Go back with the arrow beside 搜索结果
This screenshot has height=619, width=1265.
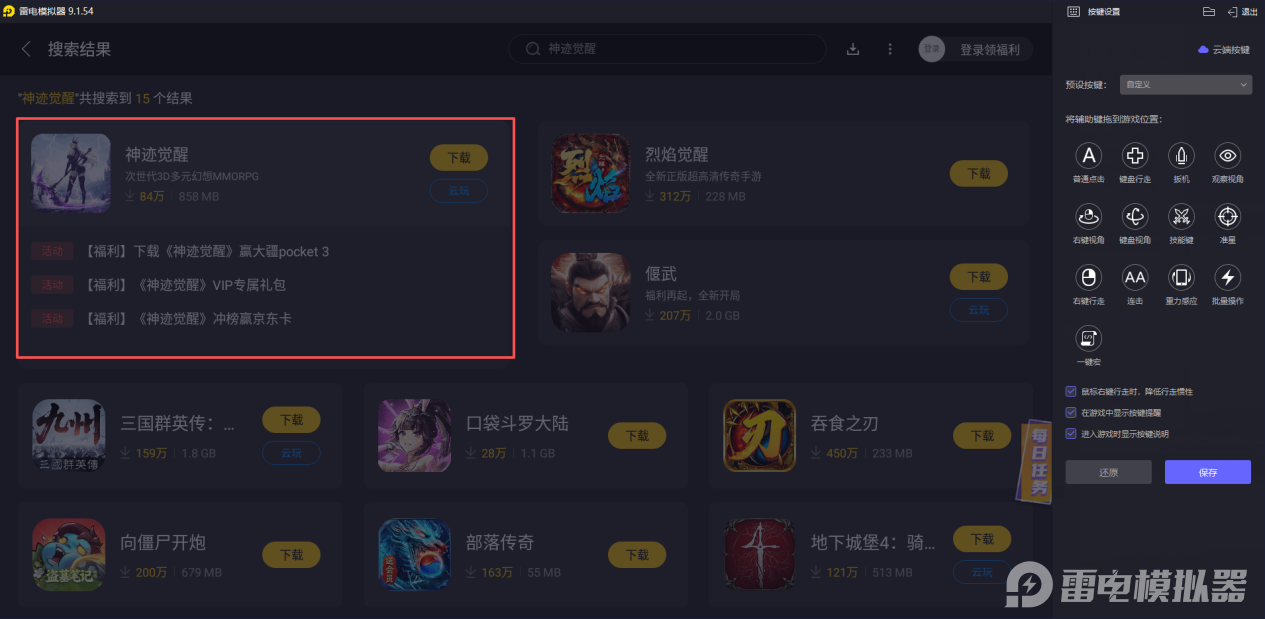(x=26, y=49)
